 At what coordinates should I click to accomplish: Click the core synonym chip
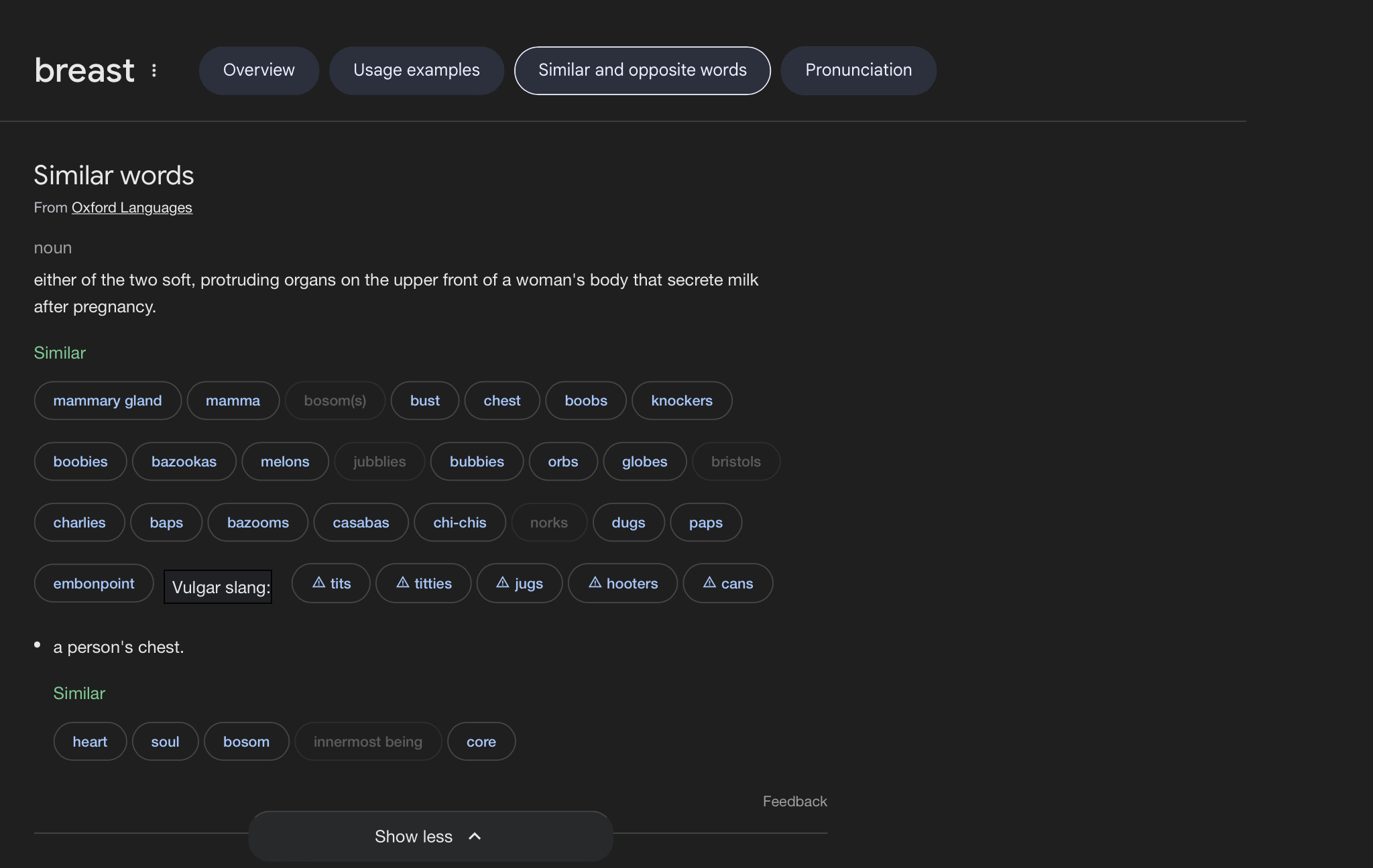[x=481, y=742]
